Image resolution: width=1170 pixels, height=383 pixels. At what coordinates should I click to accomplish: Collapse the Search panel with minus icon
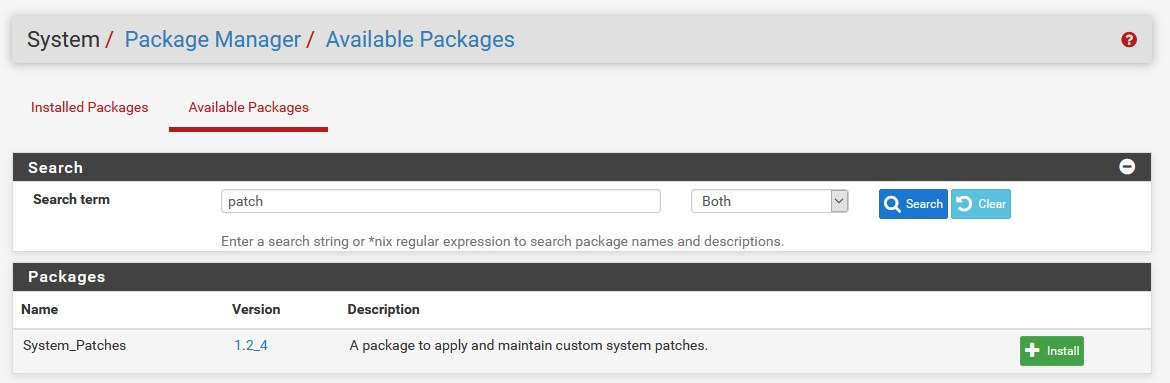[x=1127, y=167]
